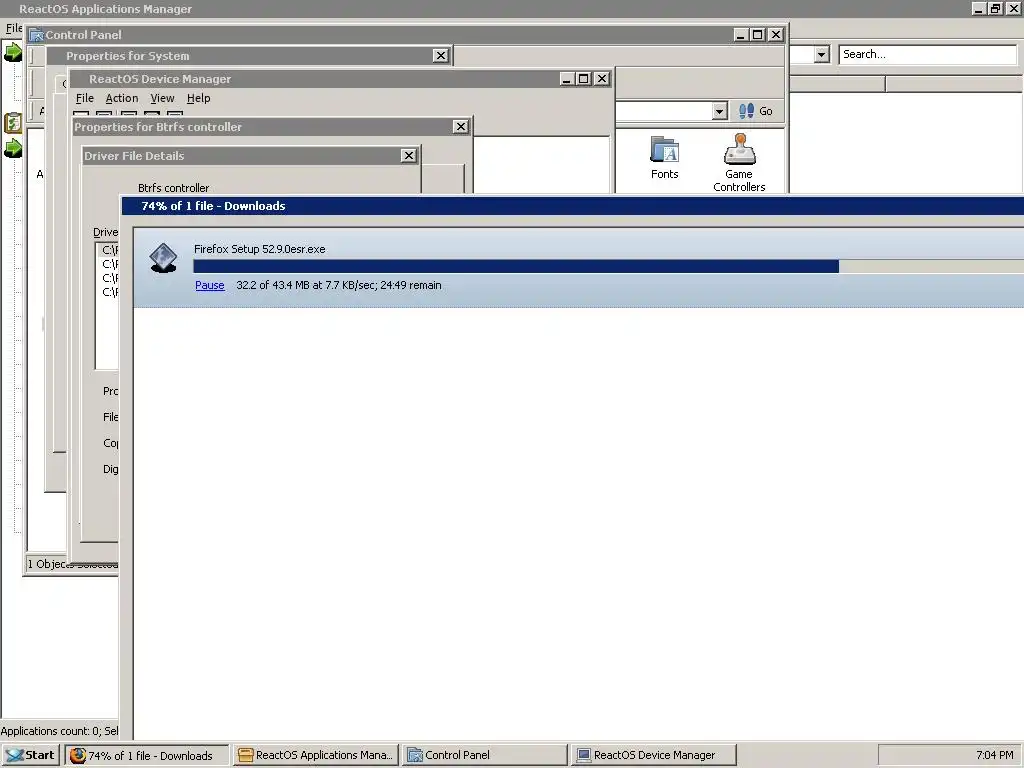
Task: Minimize the ReactOS Device Manager window
Action: 566,79
